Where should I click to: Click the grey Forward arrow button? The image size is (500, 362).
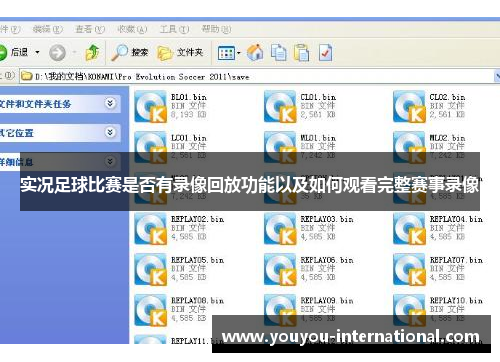coord(57,53)
